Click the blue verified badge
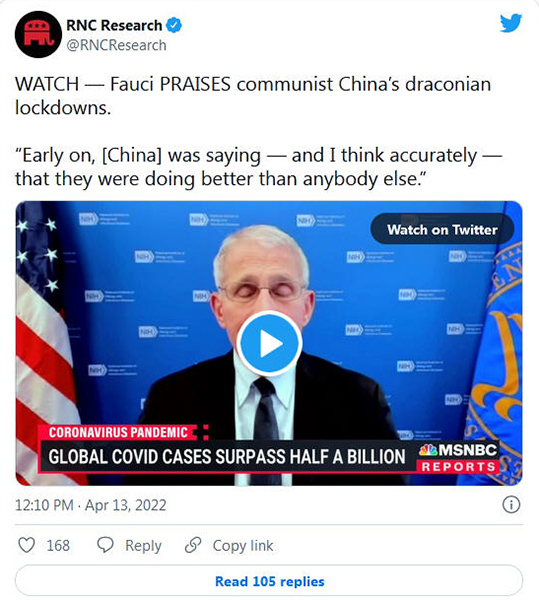This screenshot has width=539, height=600. [174, 25]
